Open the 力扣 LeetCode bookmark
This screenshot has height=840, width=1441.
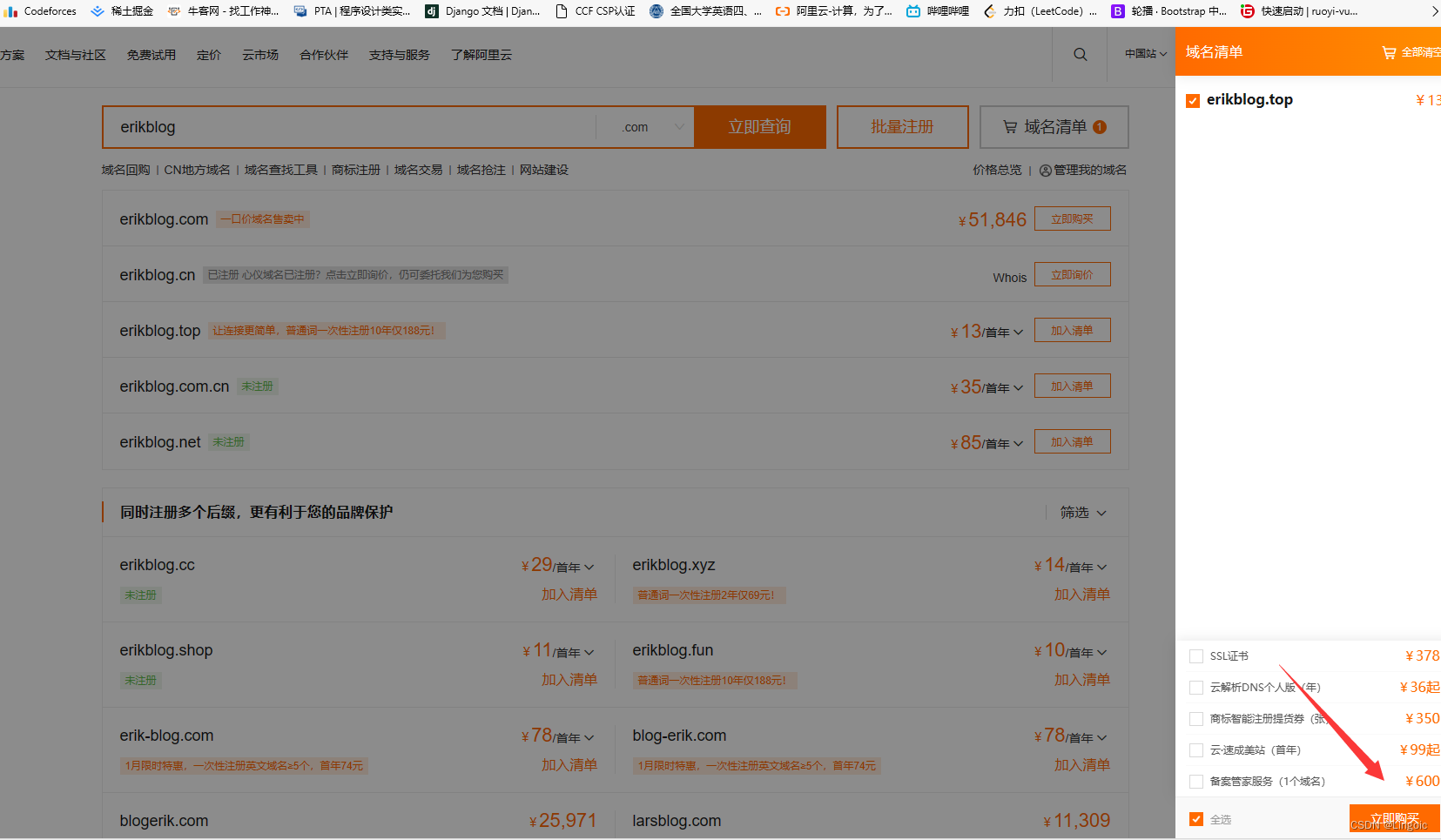point(1040,11)
